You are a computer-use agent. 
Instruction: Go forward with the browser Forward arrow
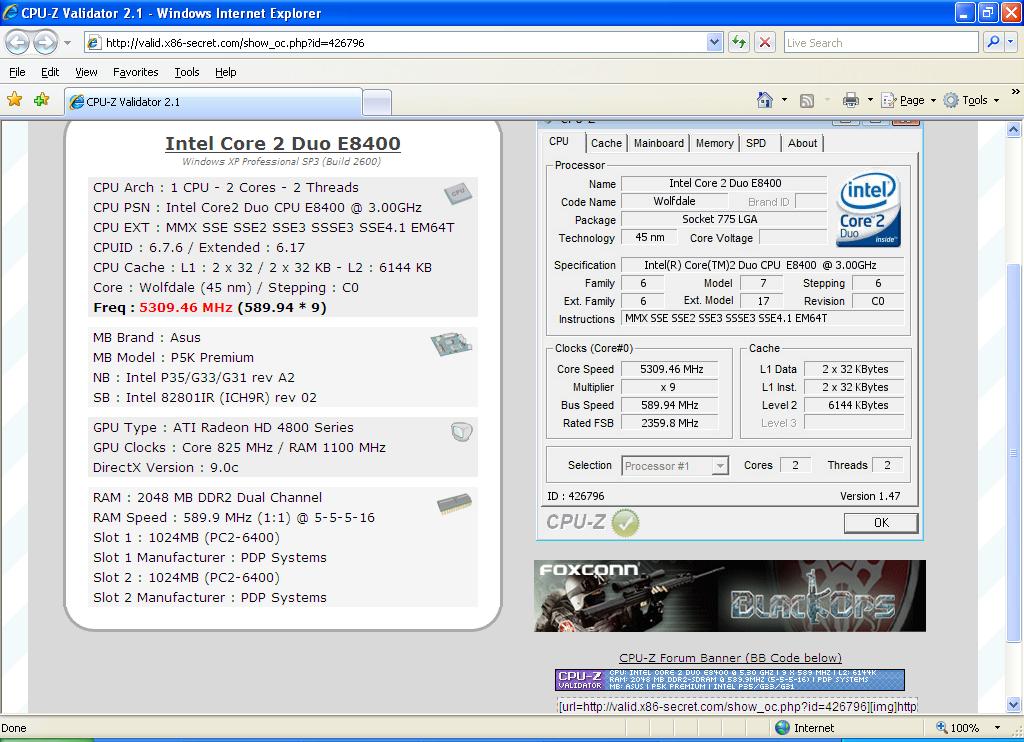click(x=45, y=43)
